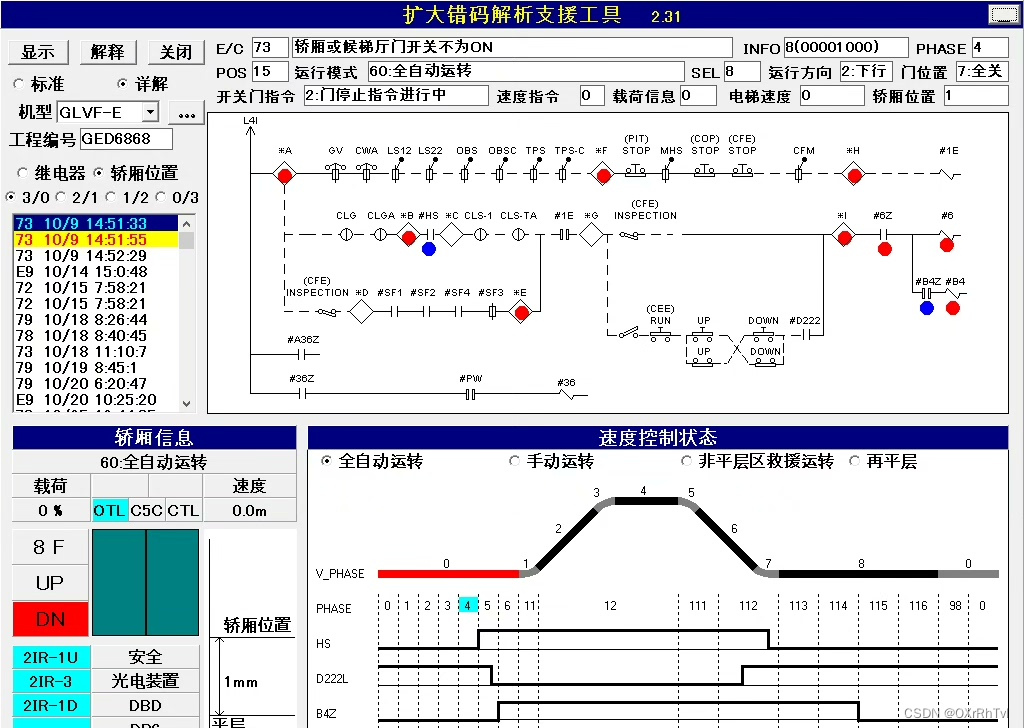Image resolution: width=1024 pixels, height=728 pixels.
Task: Click the E/C 73 field
Action: [270, 48]
